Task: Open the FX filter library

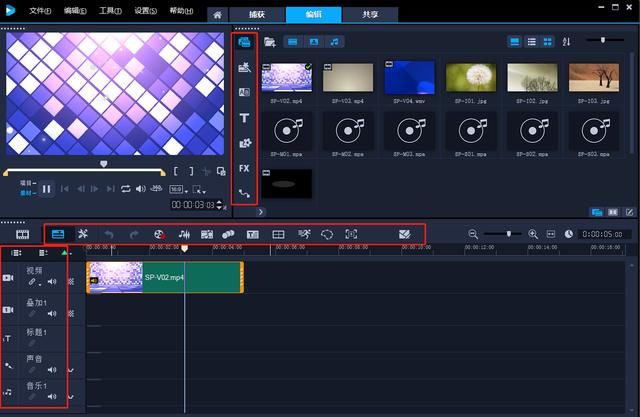Action: pyautogui.click(x=244, y=168)
